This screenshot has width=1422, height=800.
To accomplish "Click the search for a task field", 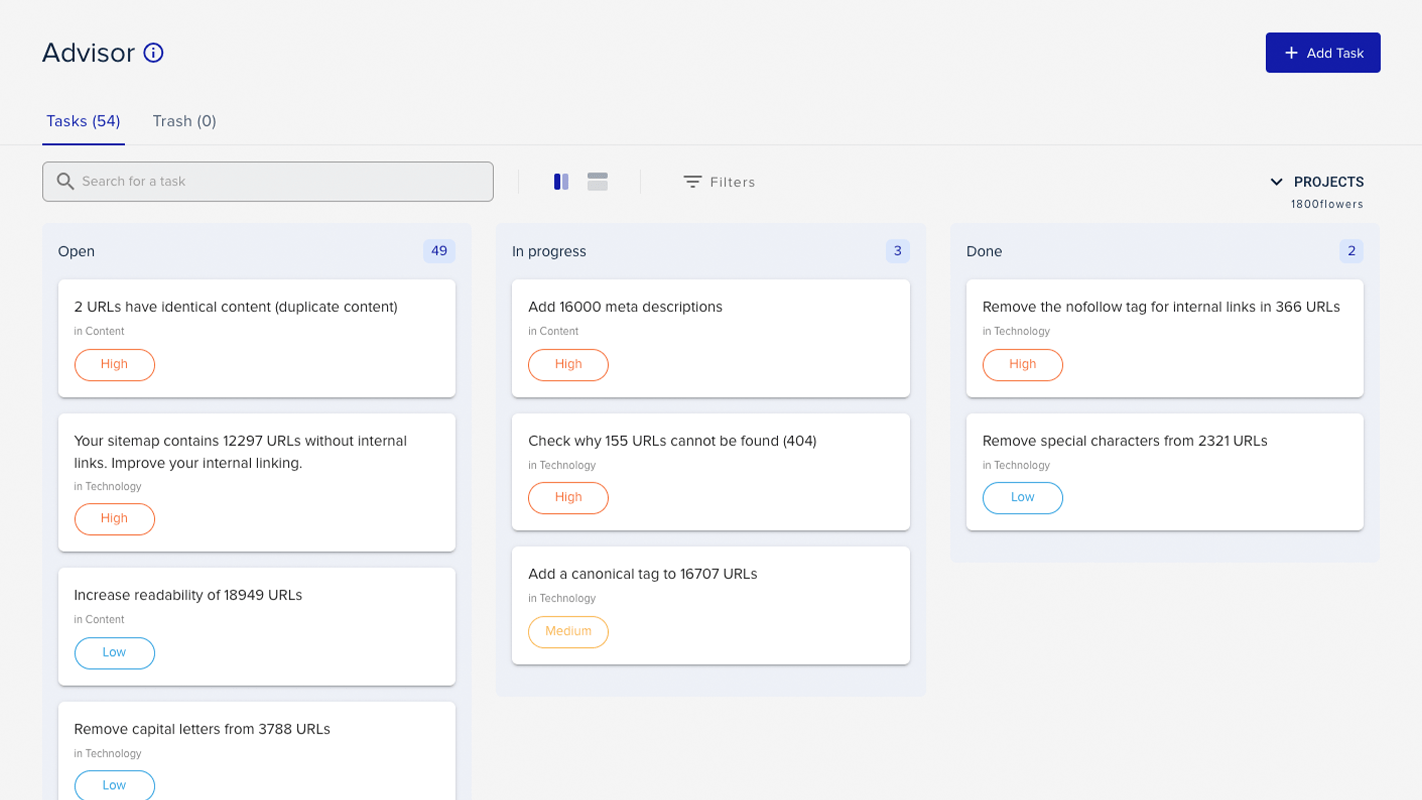I will click(267, 181).
